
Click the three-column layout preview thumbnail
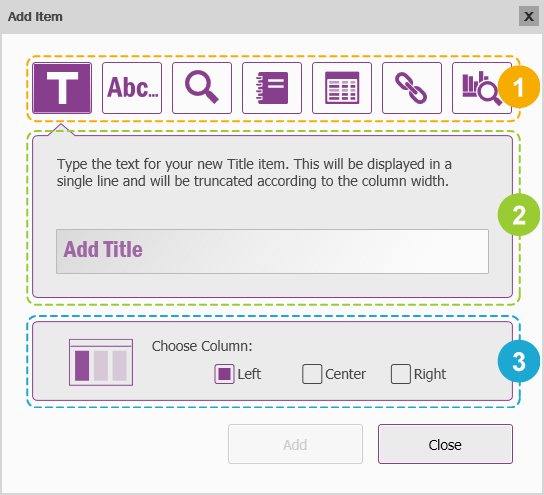[101, 362]
